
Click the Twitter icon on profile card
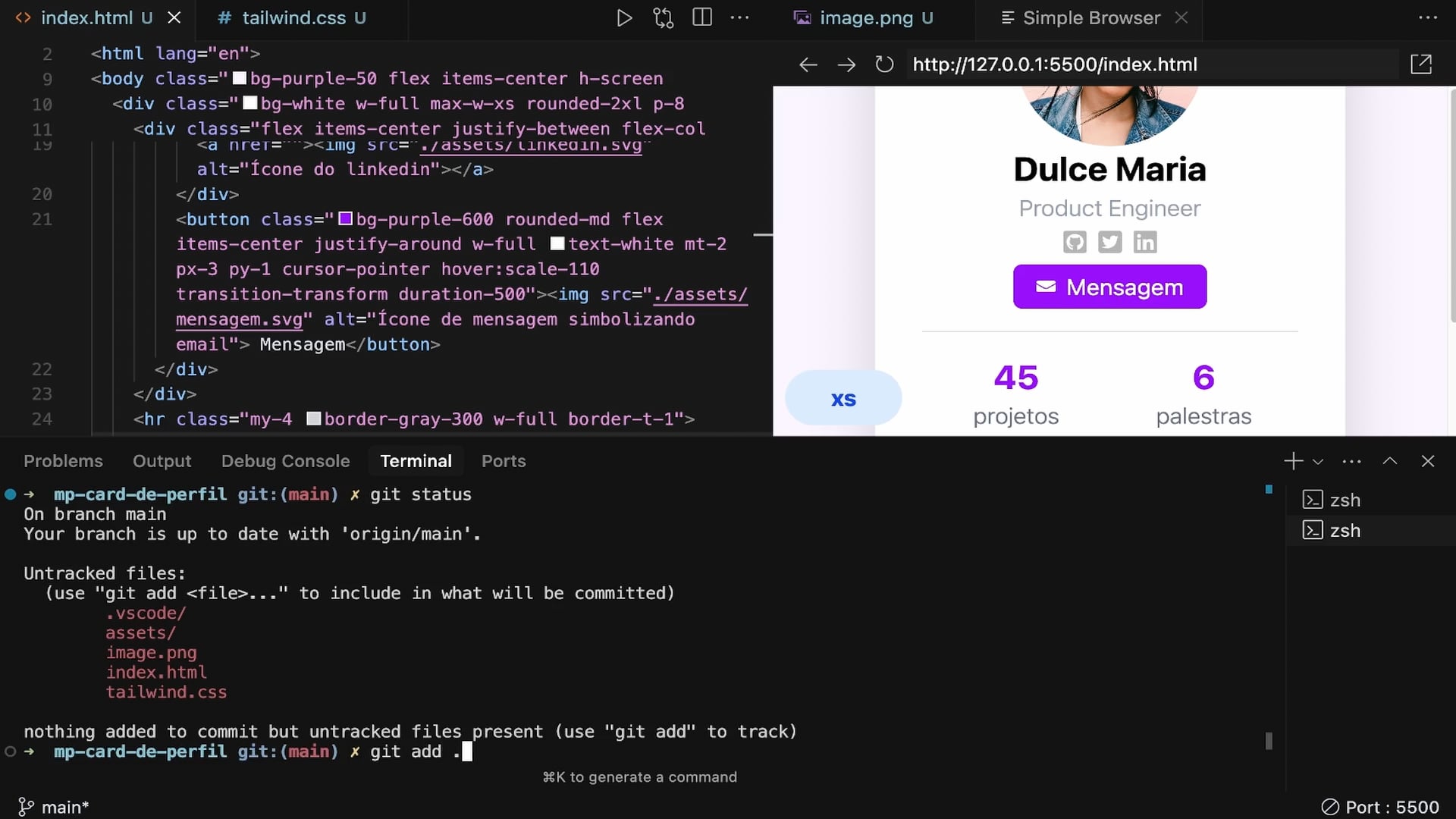click(x=1109, y=242)
